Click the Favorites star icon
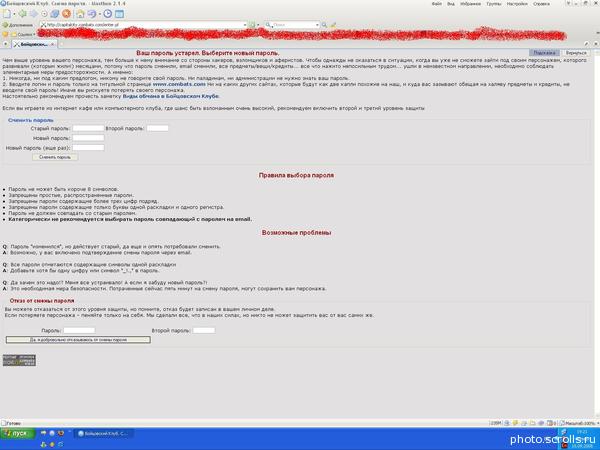Image resolution: width=600 pixels, height=450 pixels. coord(5,34)
